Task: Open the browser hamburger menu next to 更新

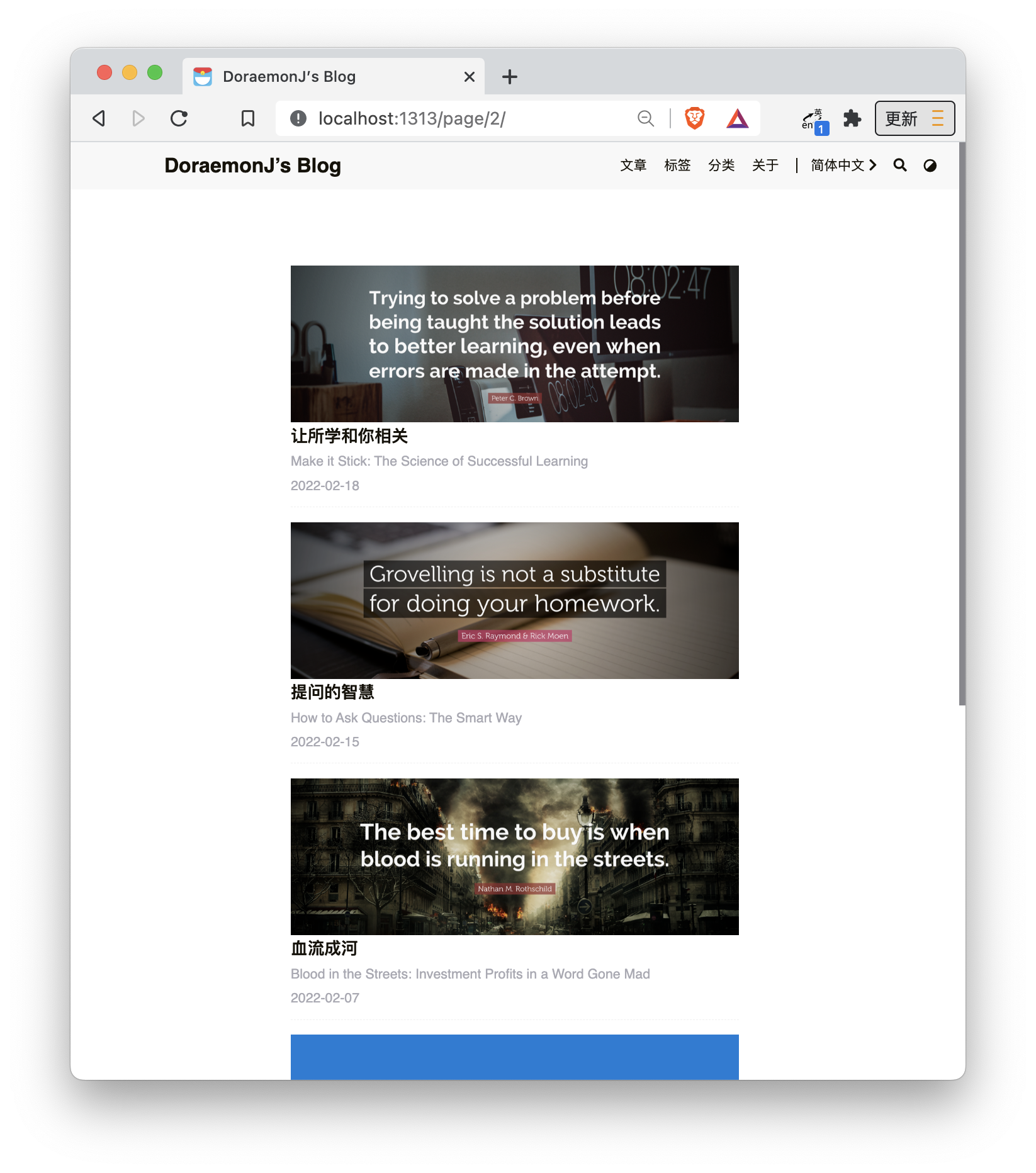Action: point(938,118)
